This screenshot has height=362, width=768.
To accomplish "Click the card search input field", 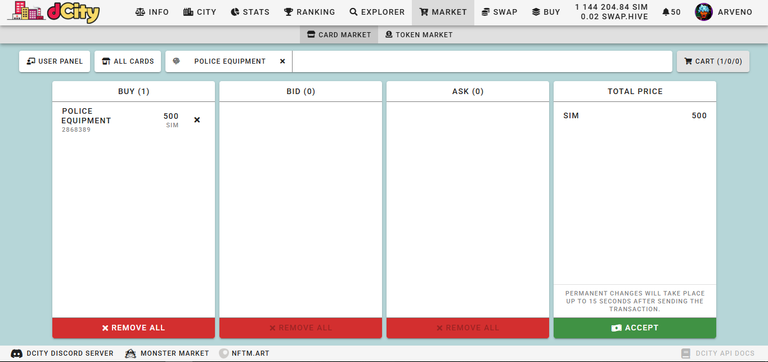I will [x=482, y=61].
